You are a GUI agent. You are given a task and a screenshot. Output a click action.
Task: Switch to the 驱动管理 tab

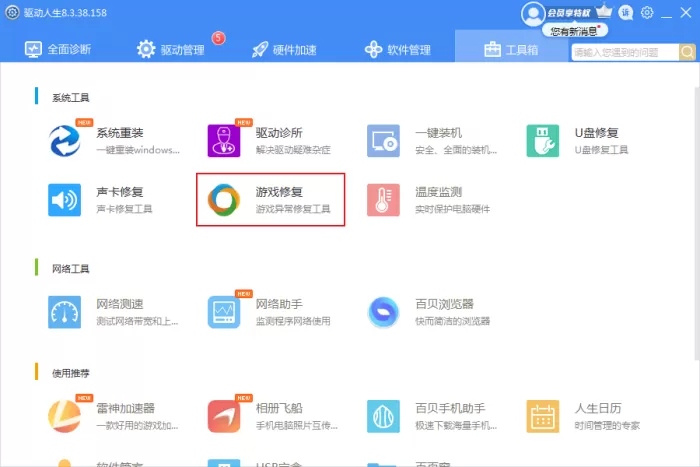[171, 49]
